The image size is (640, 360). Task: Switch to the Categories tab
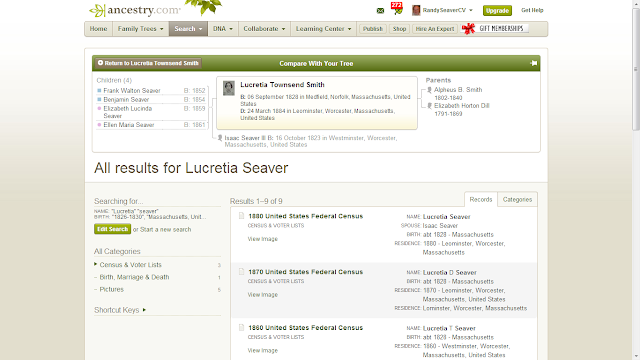(x=517, y=200)
